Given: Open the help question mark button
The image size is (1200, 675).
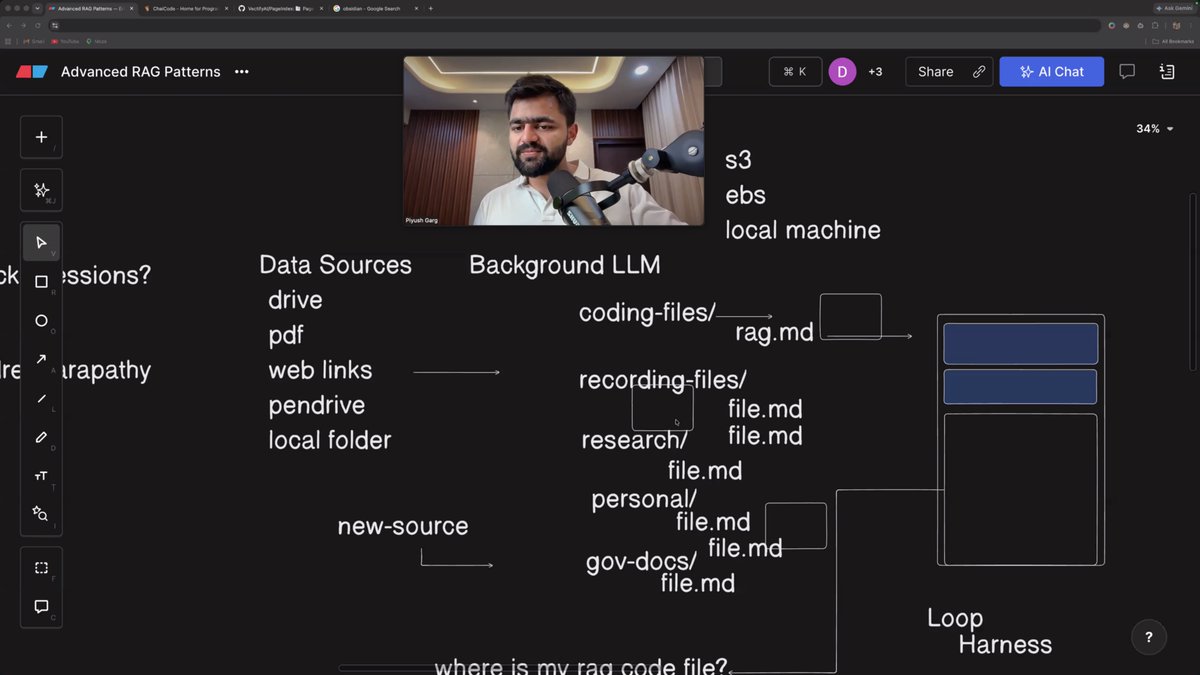Looking at the screenshot, I should (1148, 637).
